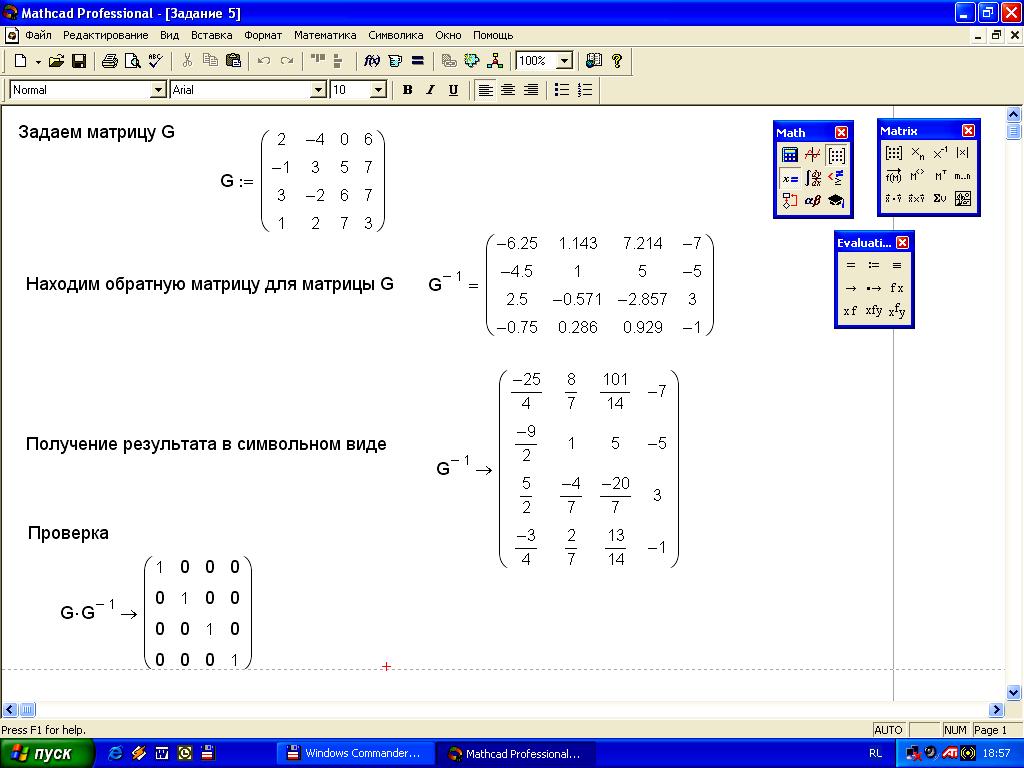Close the Math palette
1024x768 pixels.
tap(841, 133)
